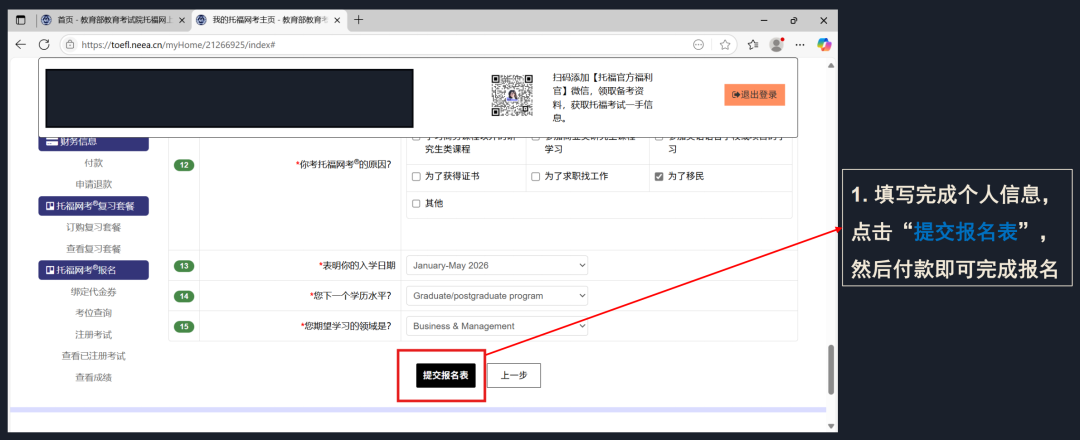
Task: Click the question number 15 badge
Action: tap(184, 326)
